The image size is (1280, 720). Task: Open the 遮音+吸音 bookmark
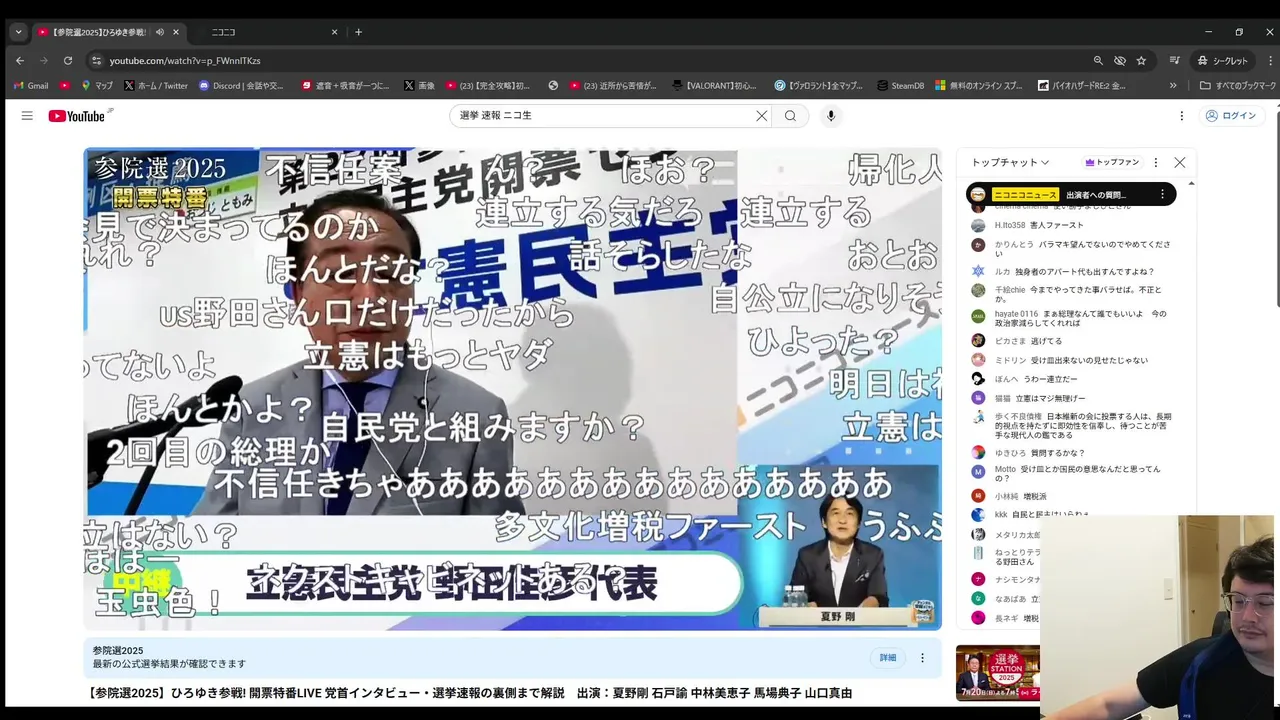coord(346,86)
